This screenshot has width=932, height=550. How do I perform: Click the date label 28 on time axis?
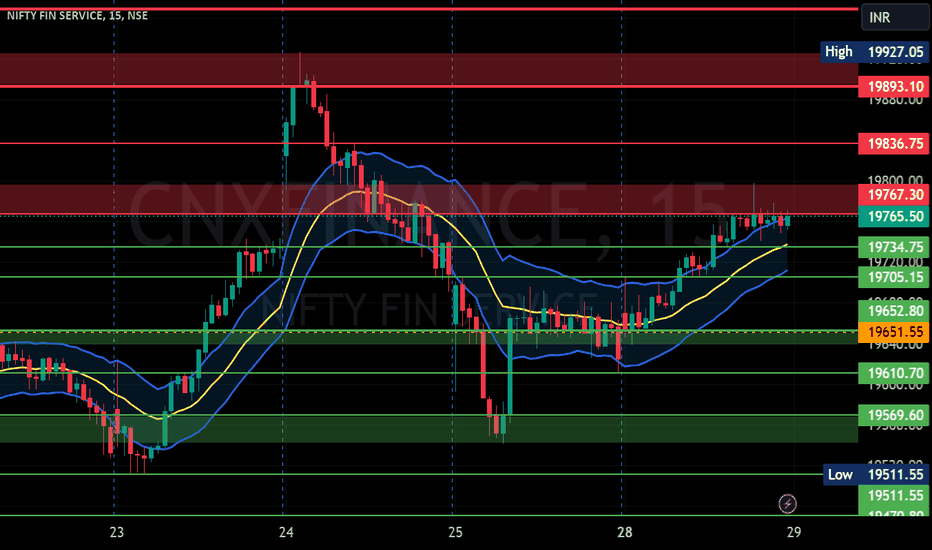[x=624, y=532]
